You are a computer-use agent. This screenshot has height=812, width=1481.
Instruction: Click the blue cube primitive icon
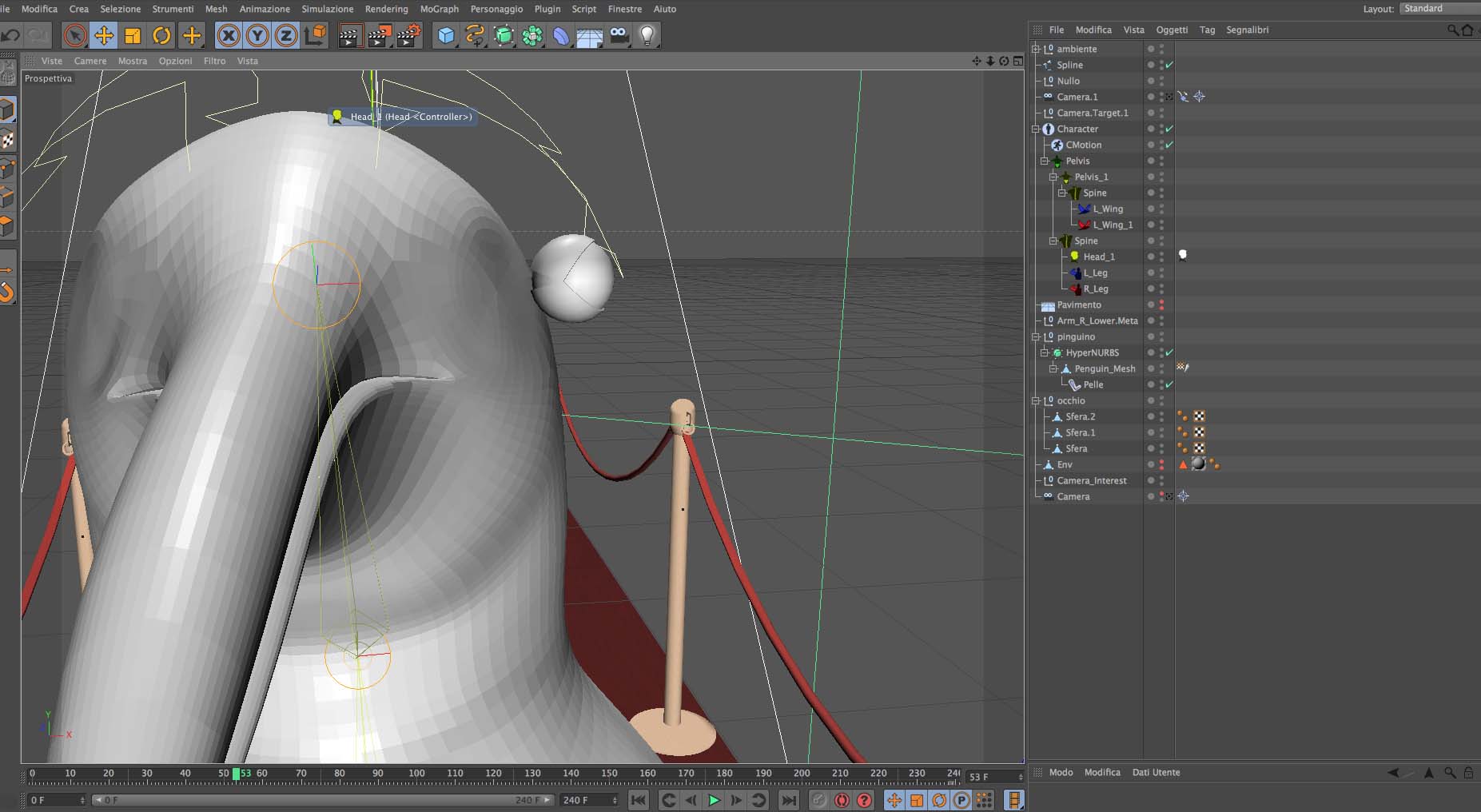pyautogui.click(x=446, y=35)
